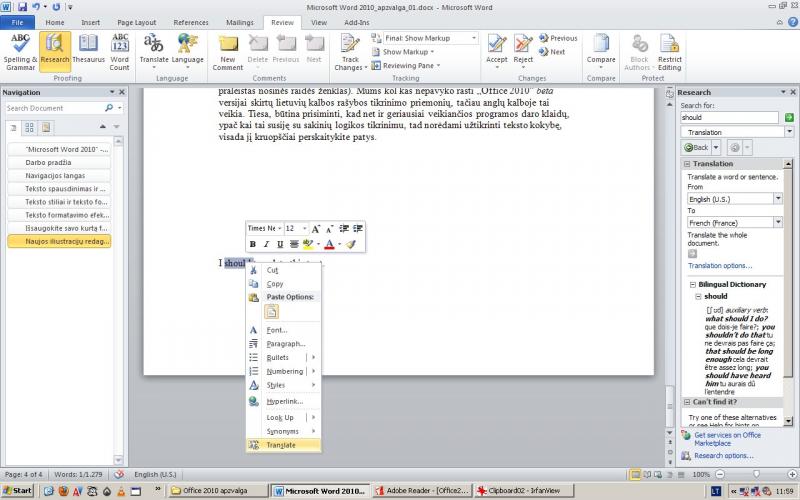The height and width of the screenshot is (500, 800).
Task: Open the Translate ribbon button
Action: click(x=154, y=52)
